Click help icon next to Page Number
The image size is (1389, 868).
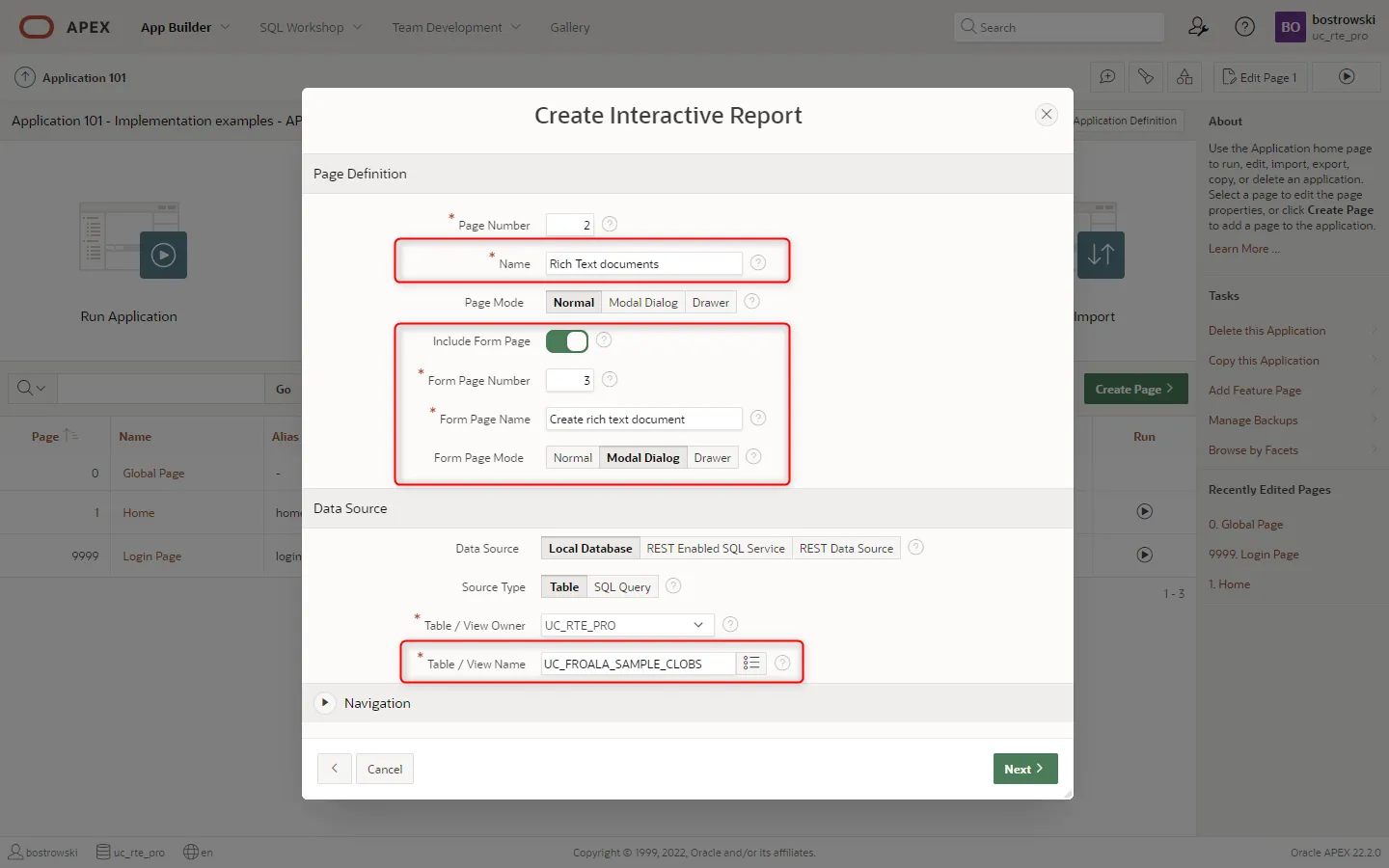click(x=610, y=225)
